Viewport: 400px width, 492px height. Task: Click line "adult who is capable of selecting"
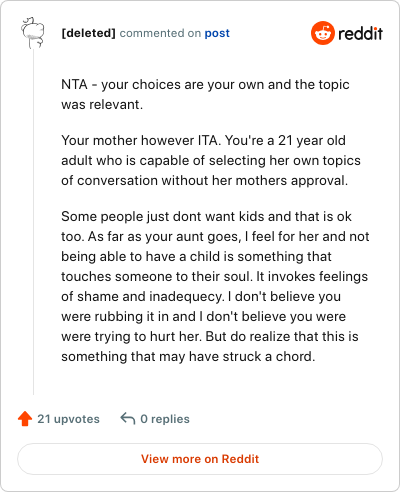click(x=211, y=161)
